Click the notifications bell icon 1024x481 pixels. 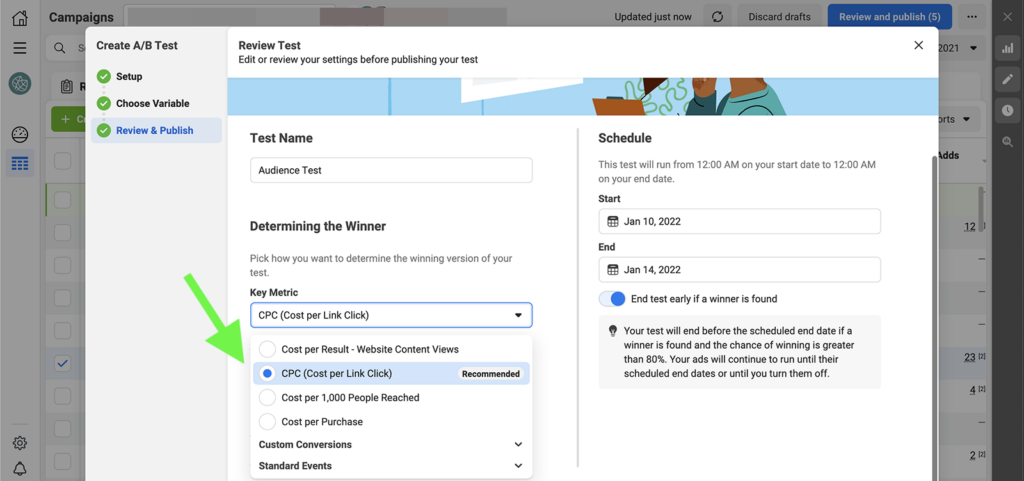coord(19,469)
